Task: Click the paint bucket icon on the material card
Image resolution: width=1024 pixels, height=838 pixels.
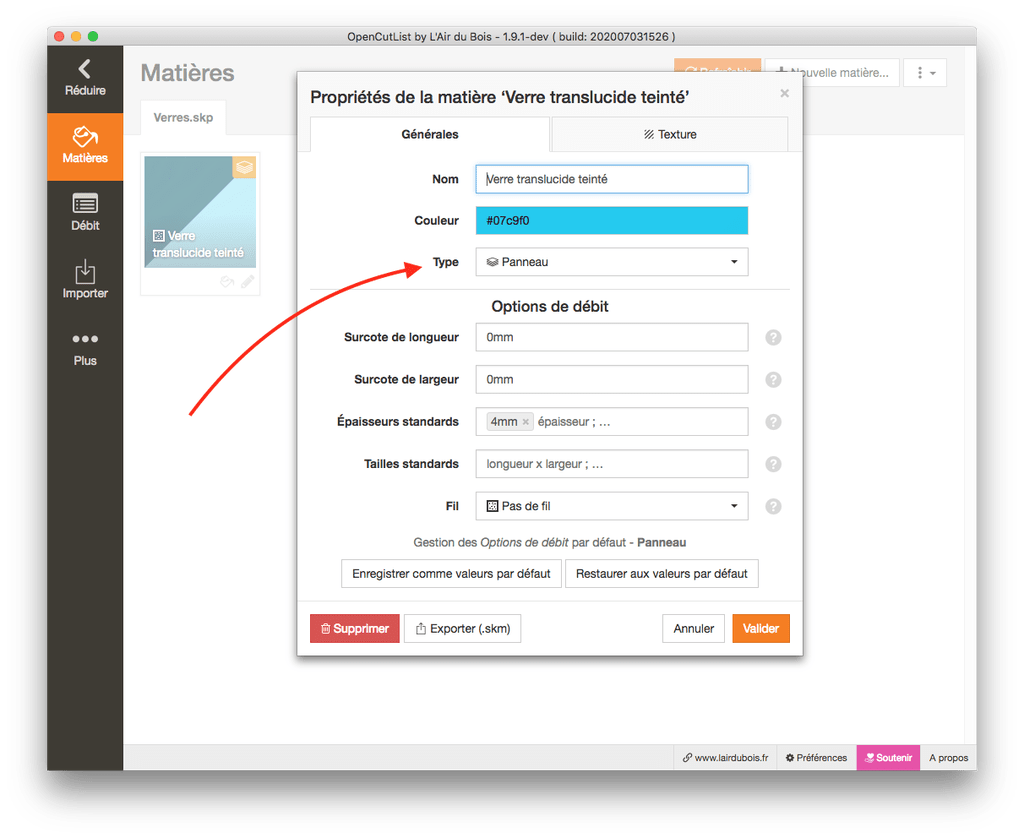Action: 227,282
